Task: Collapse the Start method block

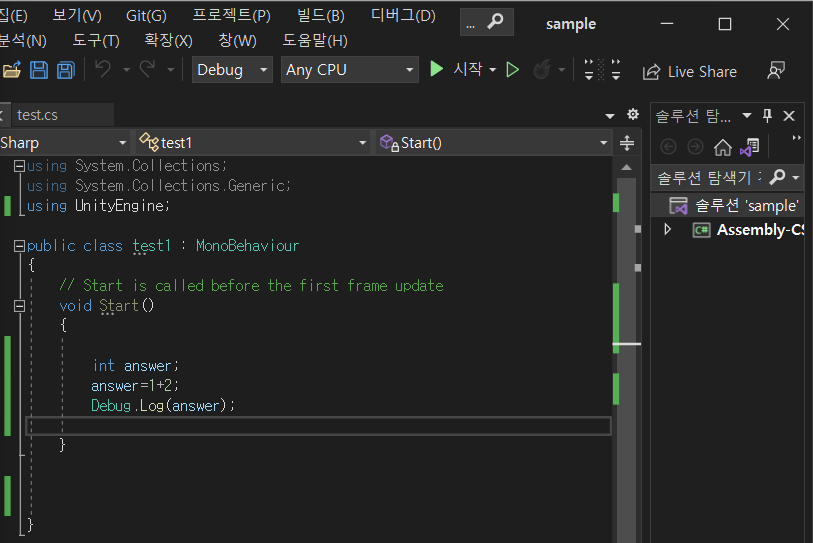Action: [19, 306]
